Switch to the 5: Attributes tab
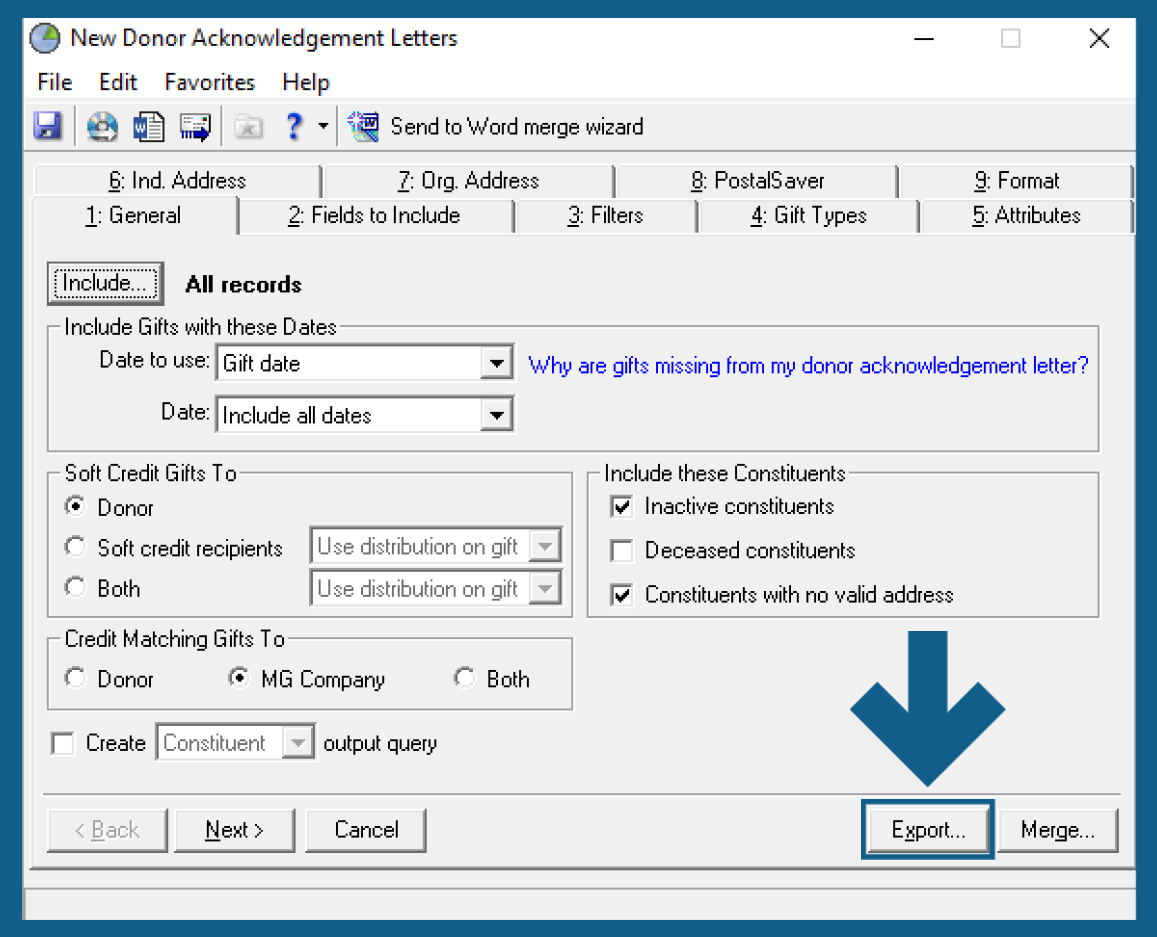The image size is (1157, 937). click(x=1026, y=215)
